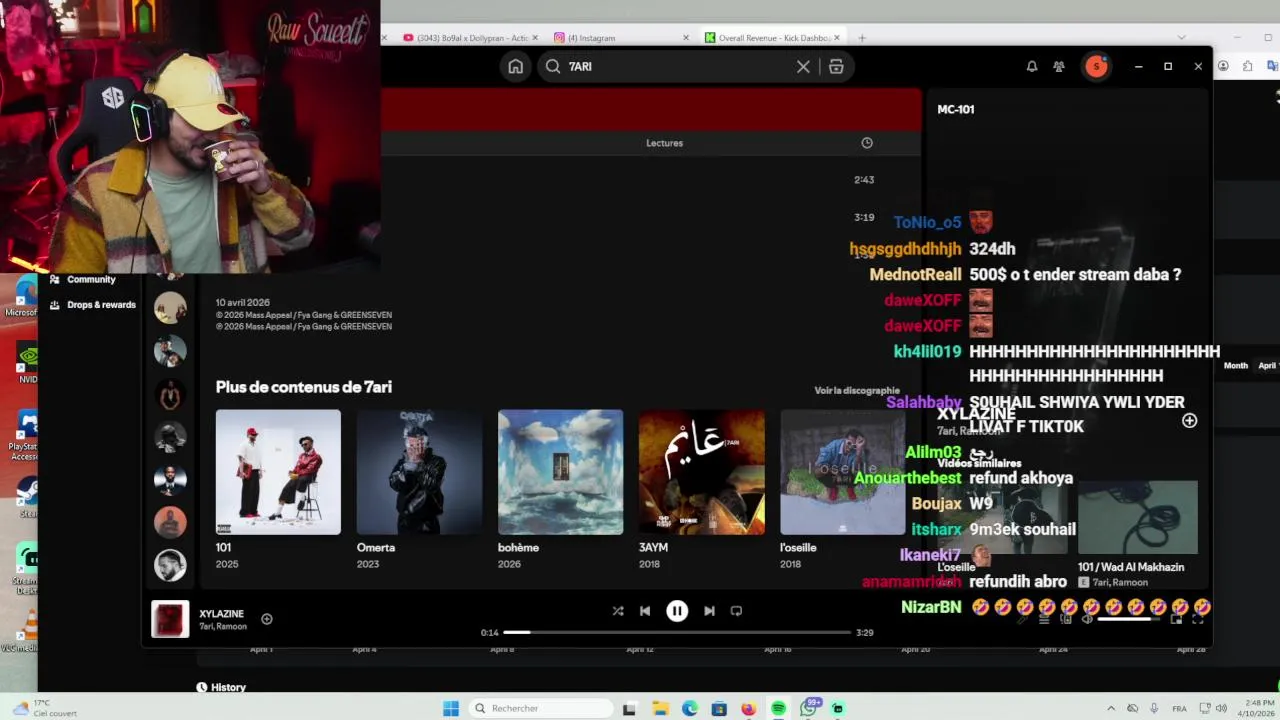Open Spotify friend activity icon
1280x720 pixels.
[1059, 66]
